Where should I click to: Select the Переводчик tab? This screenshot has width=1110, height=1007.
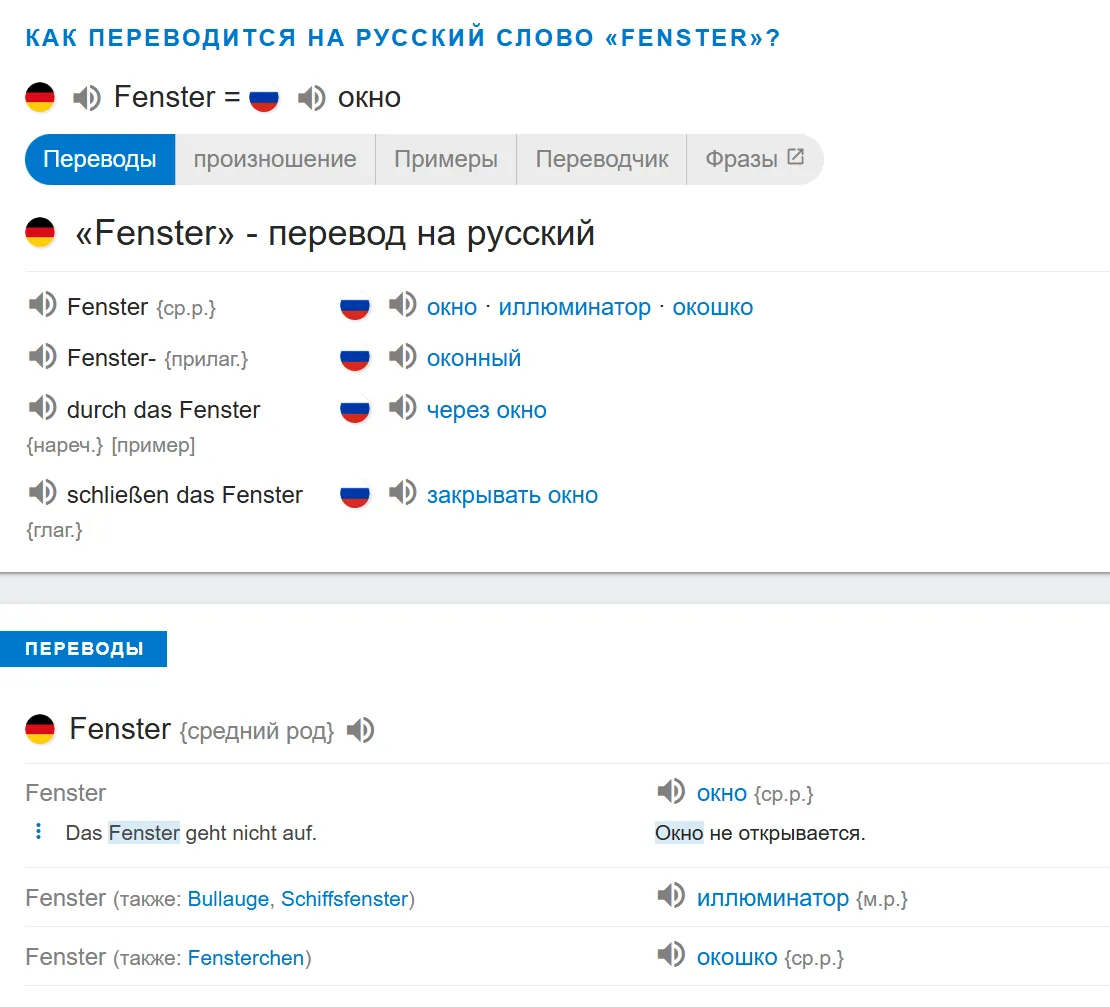(x=602, y=160)
